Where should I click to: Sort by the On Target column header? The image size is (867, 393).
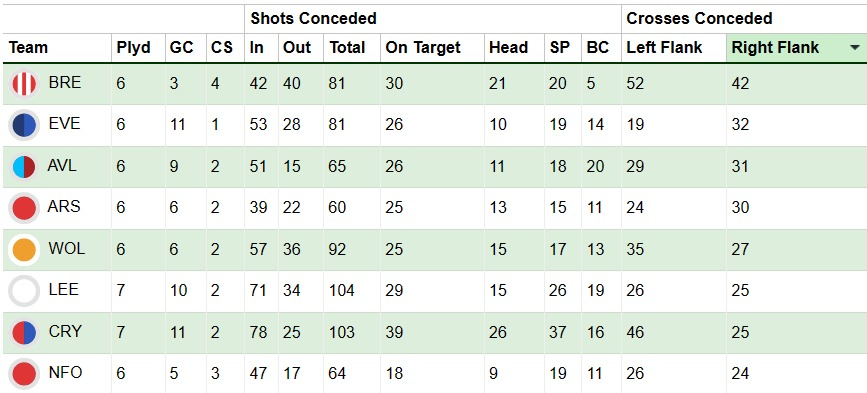click(423, 48)
